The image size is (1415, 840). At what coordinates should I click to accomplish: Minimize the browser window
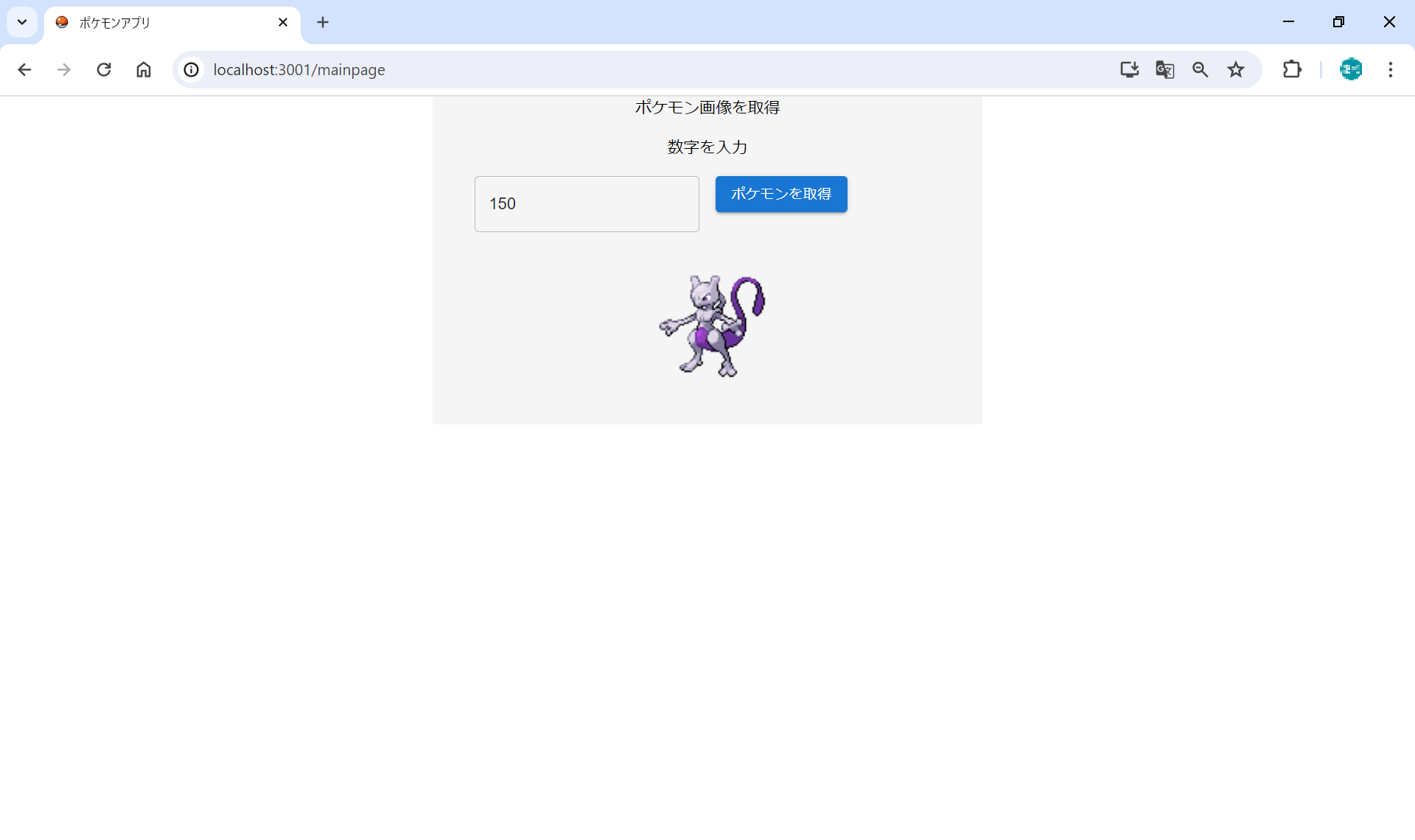[1288, 22]
